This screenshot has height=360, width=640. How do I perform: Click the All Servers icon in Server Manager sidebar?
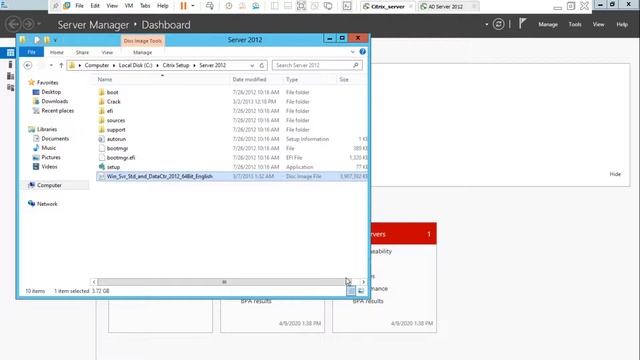10,76
